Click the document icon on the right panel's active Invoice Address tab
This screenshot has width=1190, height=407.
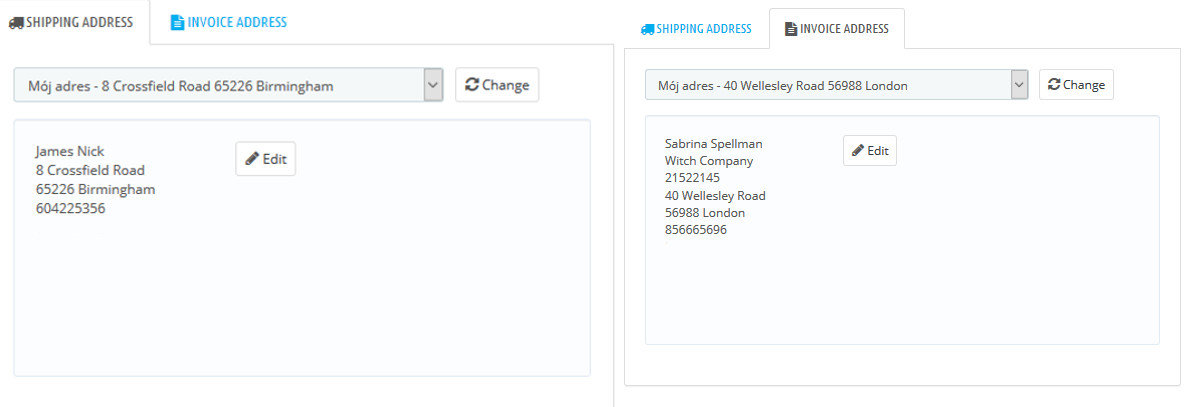point(791,29)
